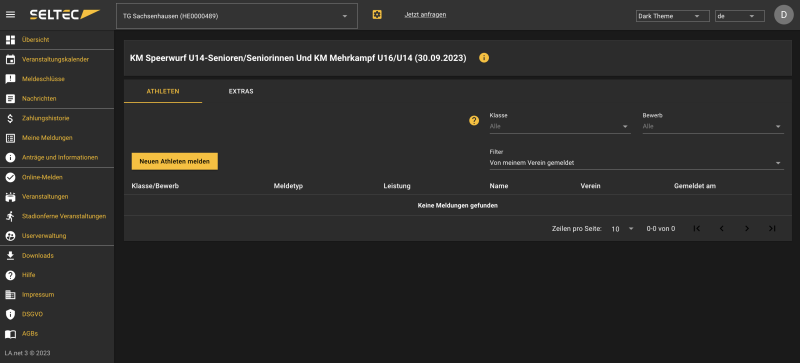Click the Nachrichten message icon
800x363 pixels.
pos(10,99)
